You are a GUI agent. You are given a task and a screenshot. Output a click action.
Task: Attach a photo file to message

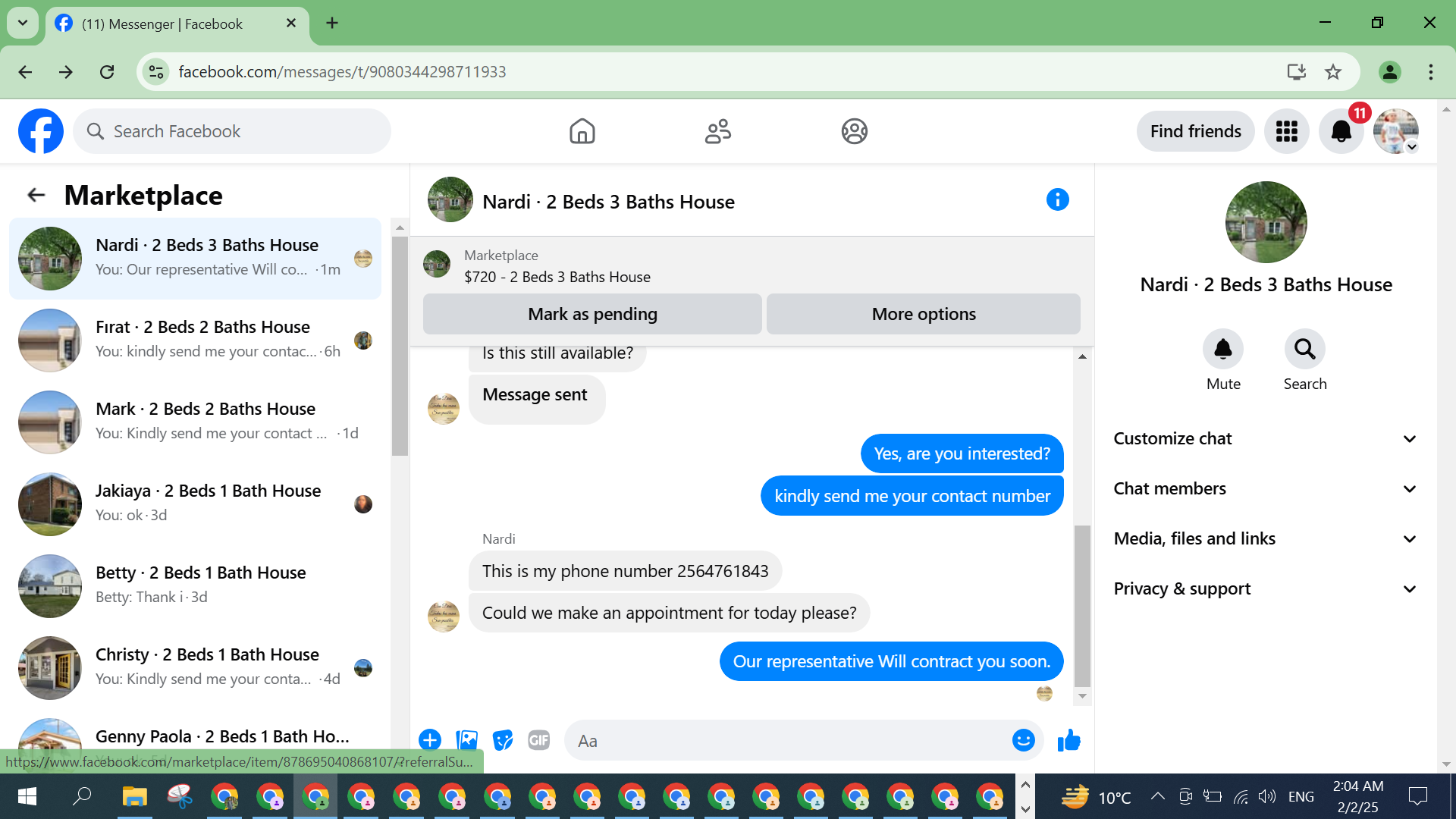(x=466, y=740)
